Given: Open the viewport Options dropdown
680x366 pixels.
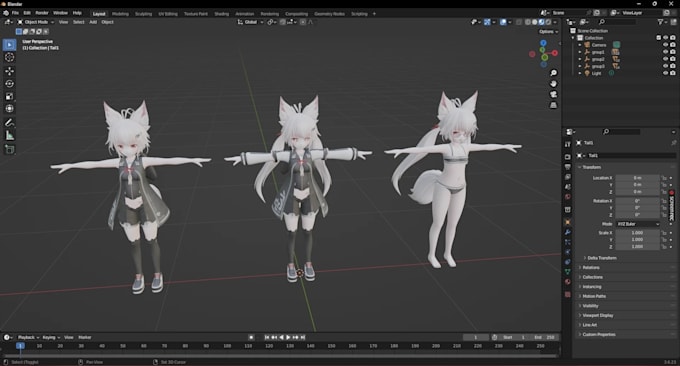Looking at the screenshot, I should [x=548, y=32].
